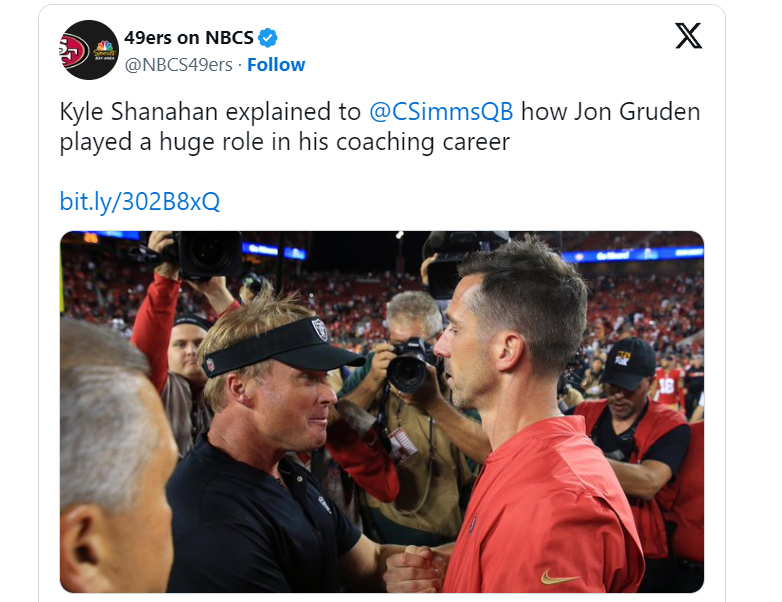
Task: Click the blue verified badge
Action: point(268,39)
